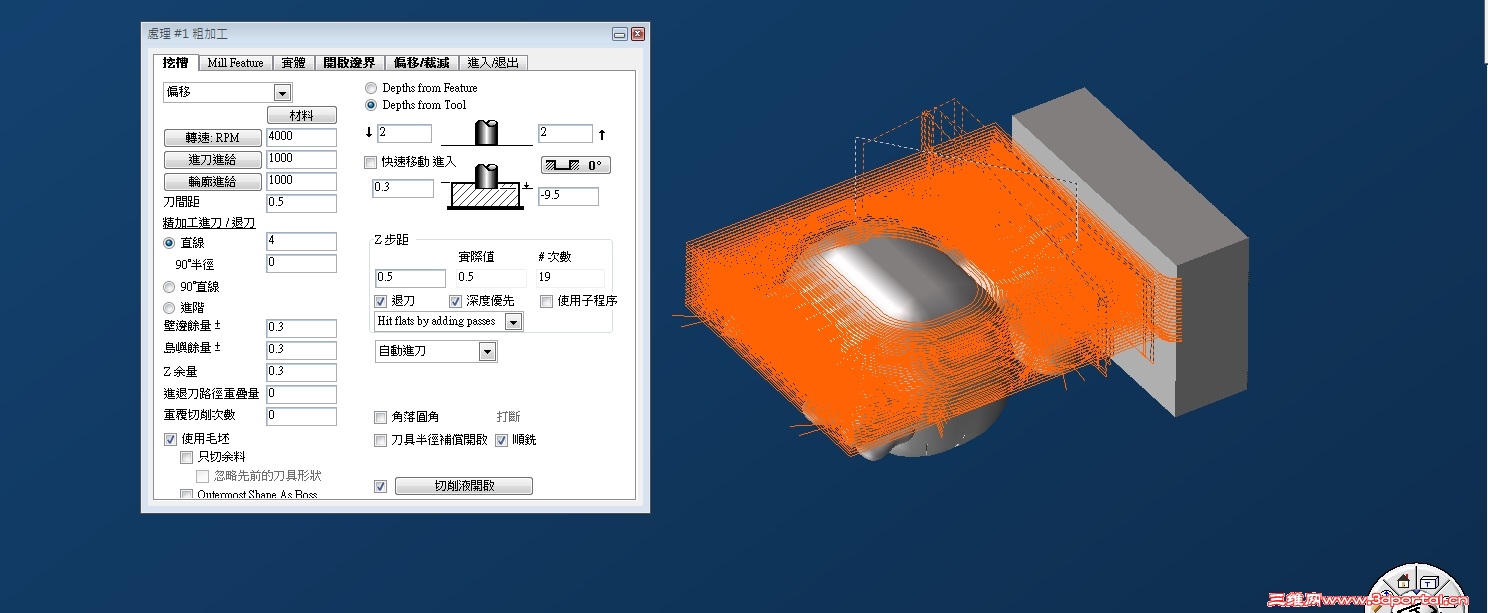Click the 島嶼餘量 field

click(x=302, y=350)
